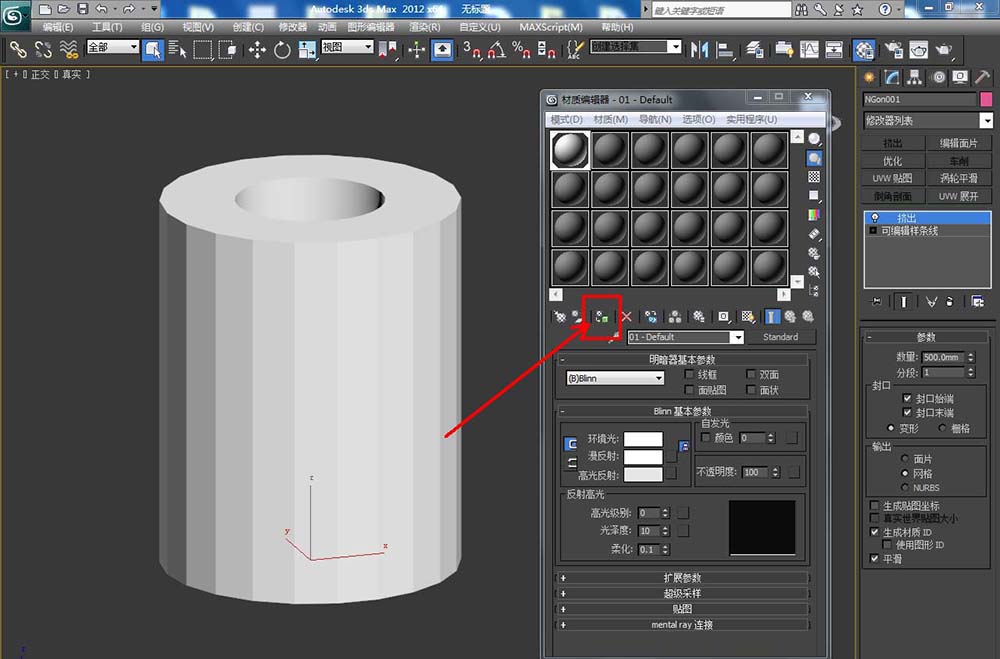Click Configure Modifier Sets icon under stack

(x=977, y=302)
